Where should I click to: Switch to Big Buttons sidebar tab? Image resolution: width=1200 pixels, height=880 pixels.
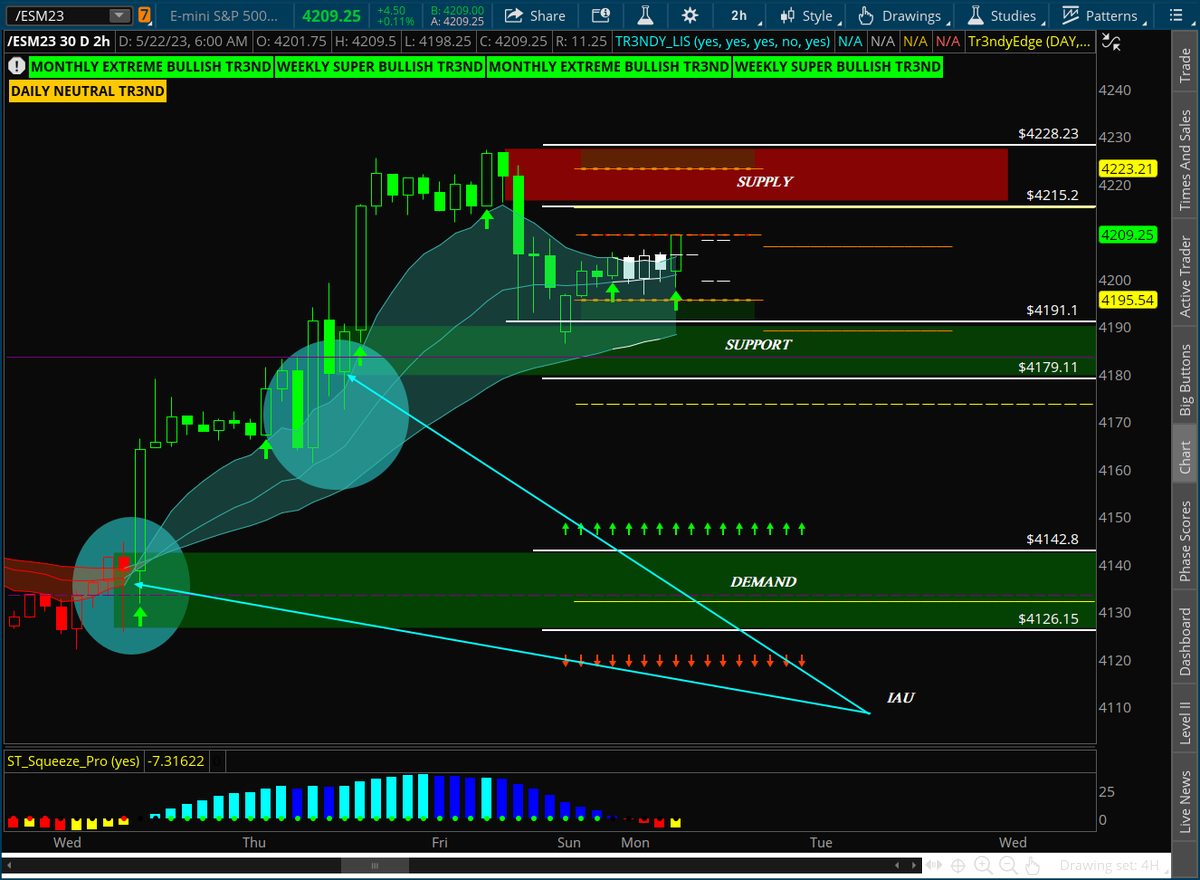point(1185,380)
